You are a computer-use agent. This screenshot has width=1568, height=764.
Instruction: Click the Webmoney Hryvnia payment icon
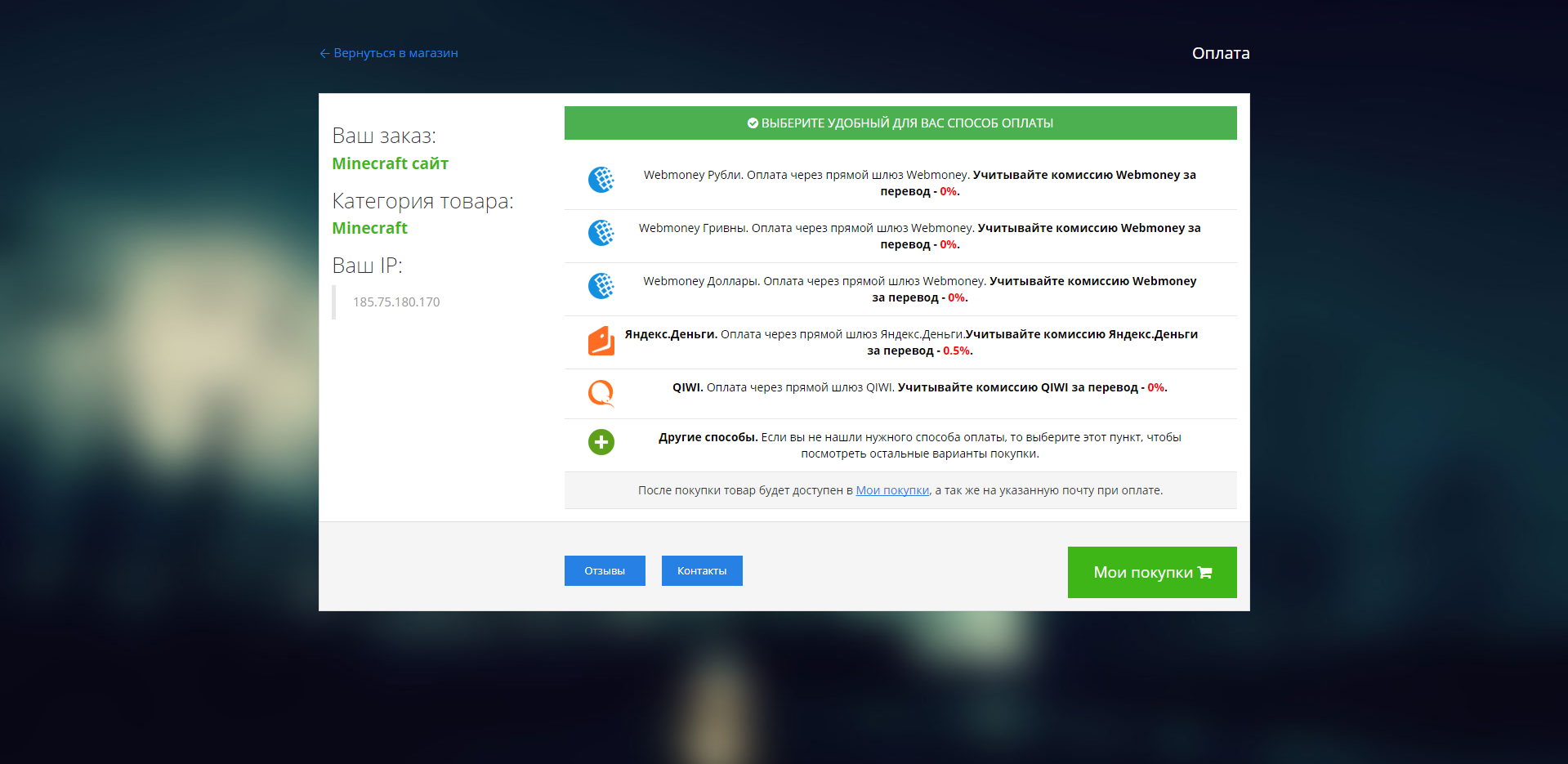(x=601, y=233)
